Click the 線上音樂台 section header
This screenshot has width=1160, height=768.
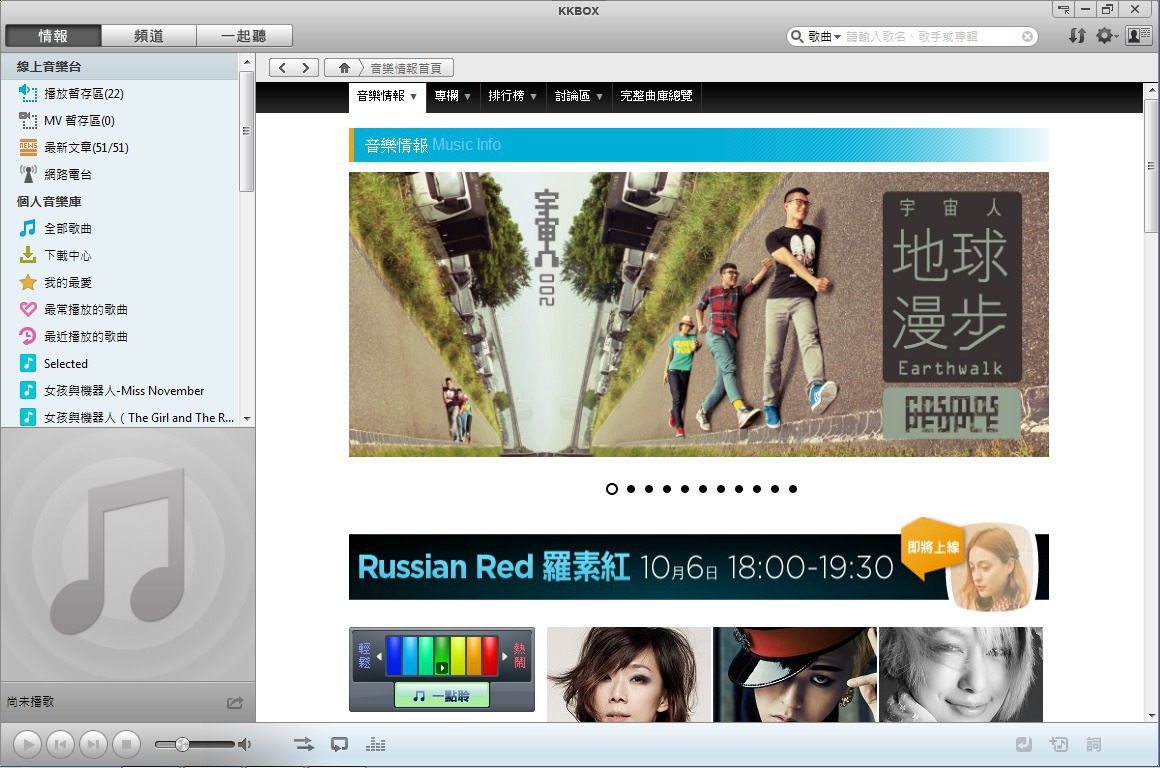pos(49,67)
